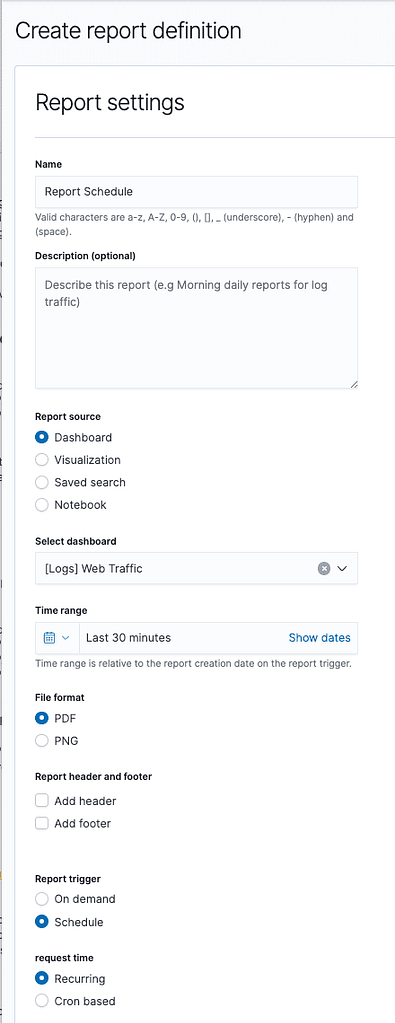Click the Report settings heading
Image resolution: width=395 pixels, height=1023 pixels.
pyautogui.click(x=110, y=102)
